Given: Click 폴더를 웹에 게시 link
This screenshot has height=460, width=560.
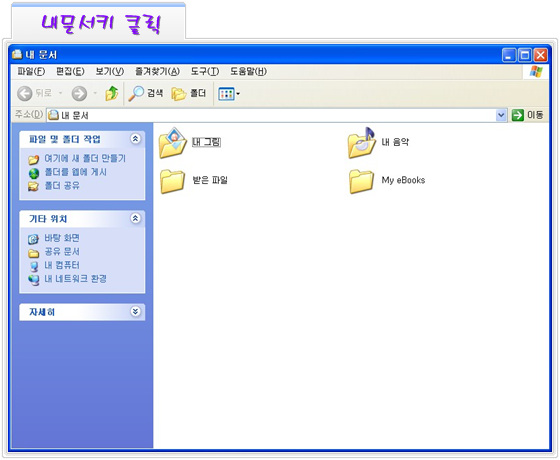Looking at the screenshot, I should (75, 172).
